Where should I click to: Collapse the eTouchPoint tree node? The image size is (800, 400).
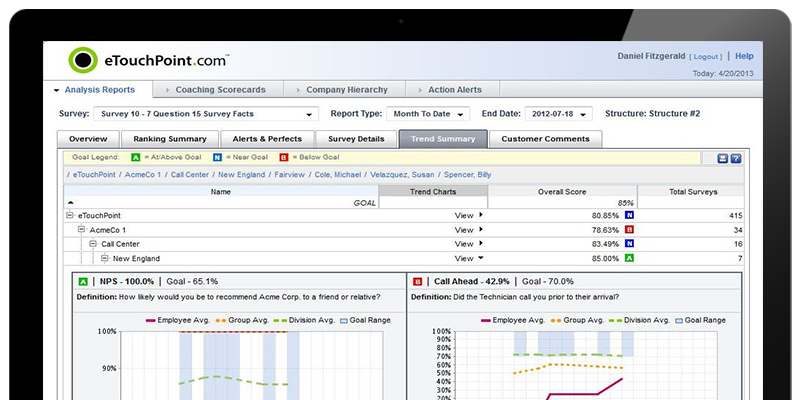tap(70, 215)
